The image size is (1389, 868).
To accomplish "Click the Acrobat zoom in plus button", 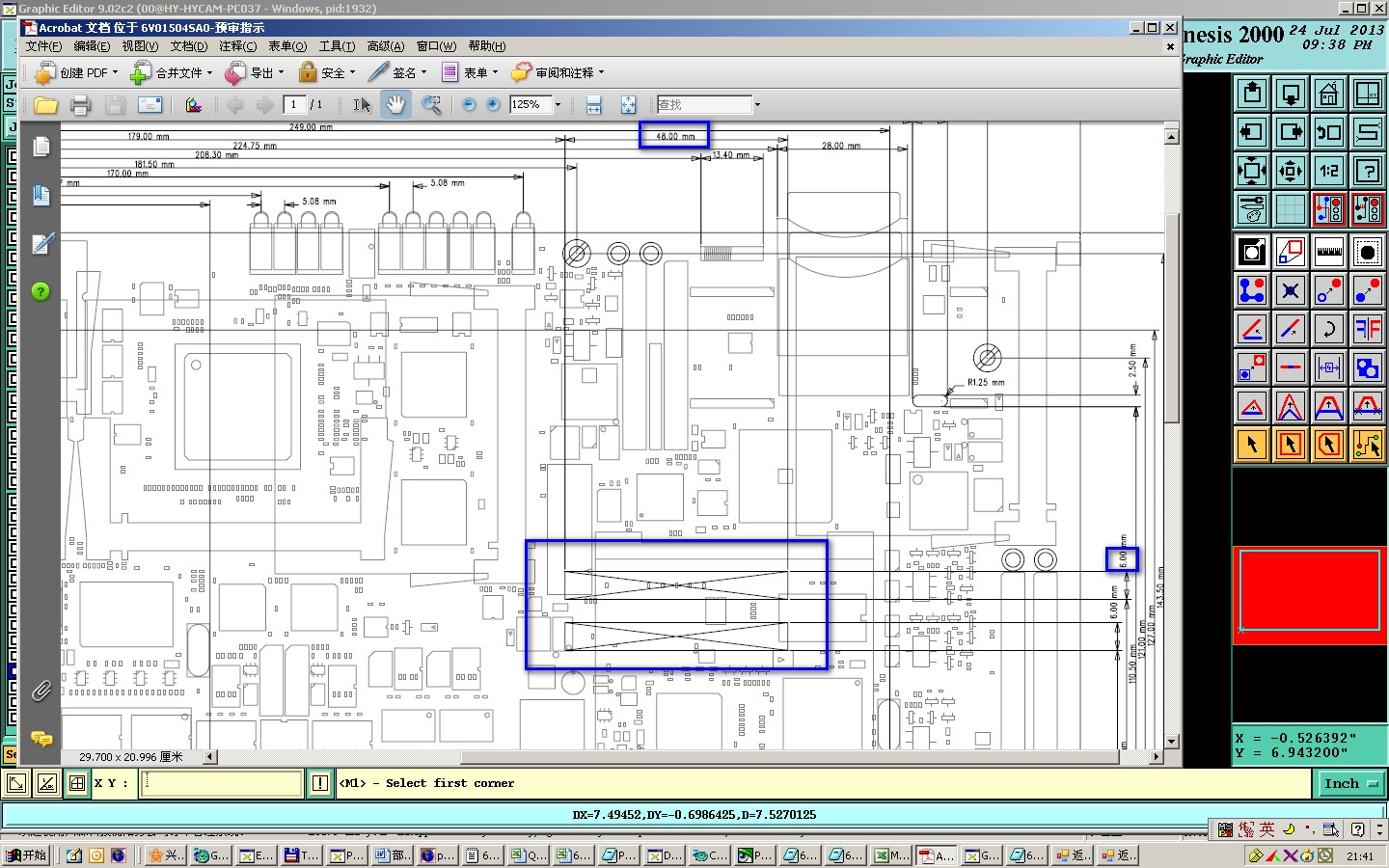I will click(x=493, y=104).
